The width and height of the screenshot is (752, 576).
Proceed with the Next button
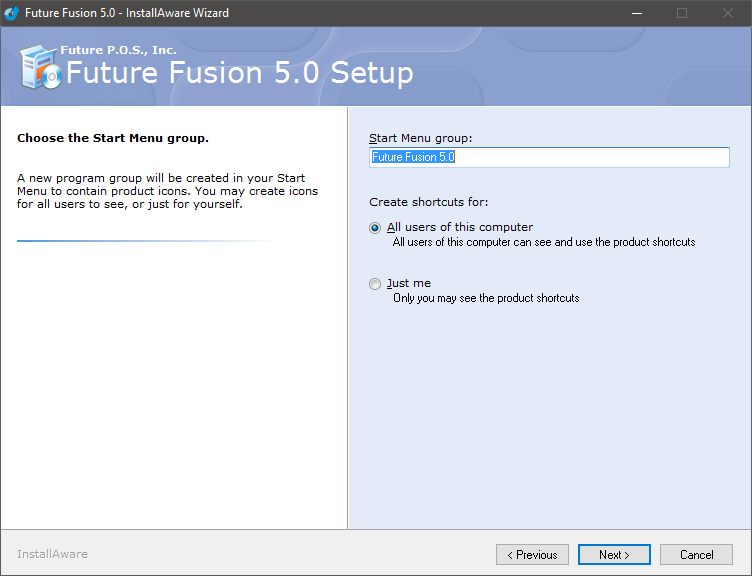(614, 555)
